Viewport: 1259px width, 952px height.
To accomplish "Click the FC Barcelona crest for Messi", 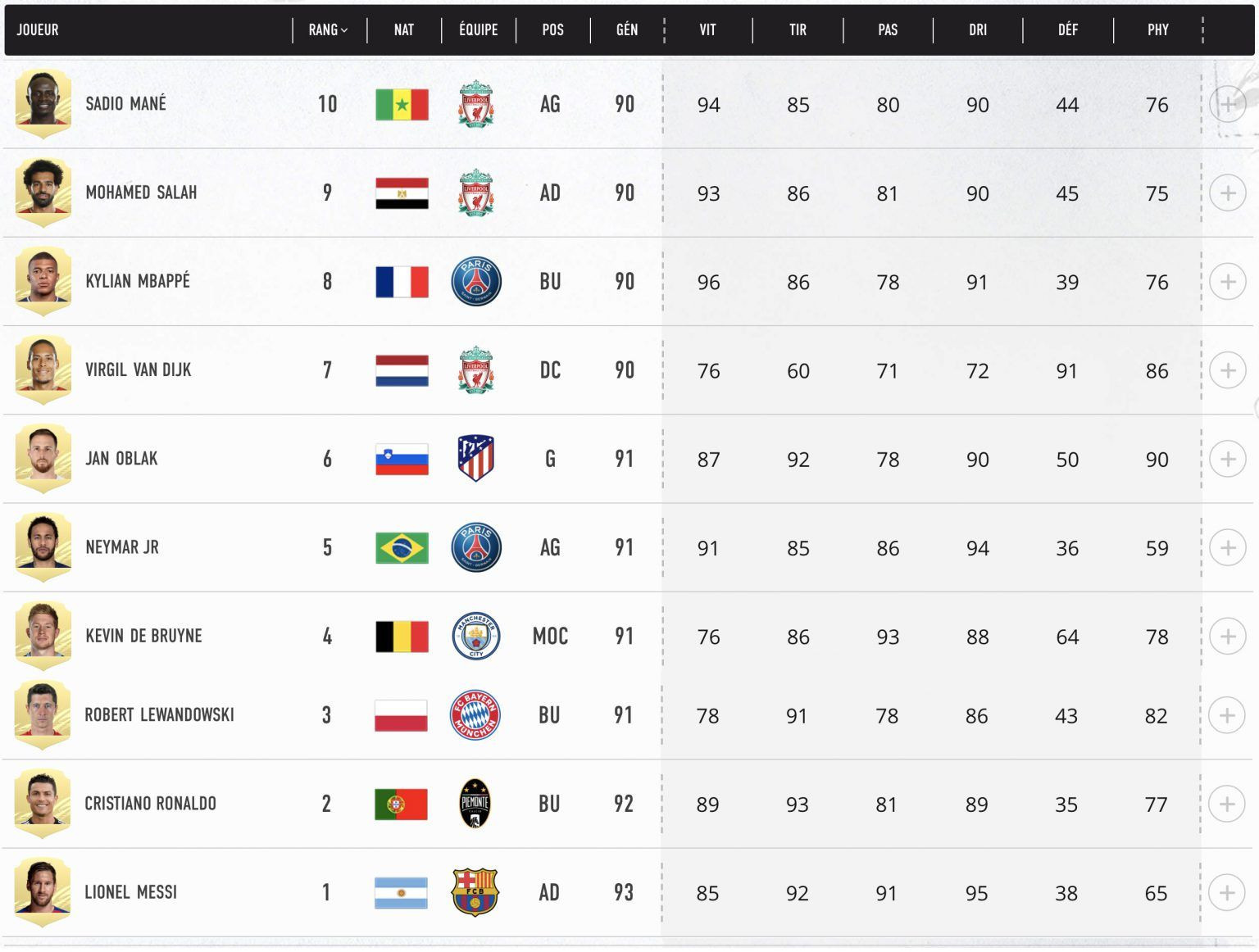I will click(475, 892).
